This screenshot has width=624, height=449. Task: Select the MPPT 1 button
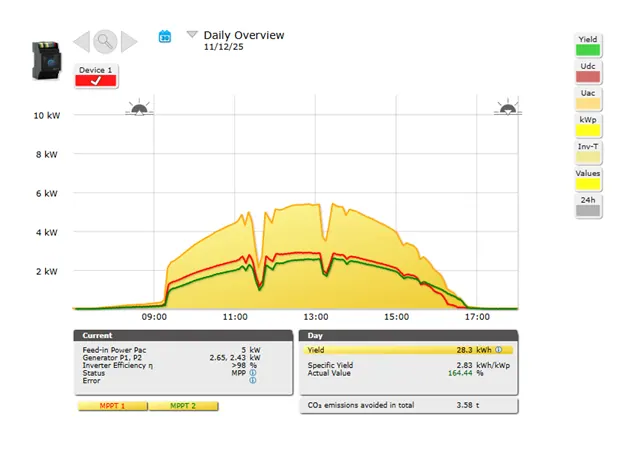coord(113,406)
